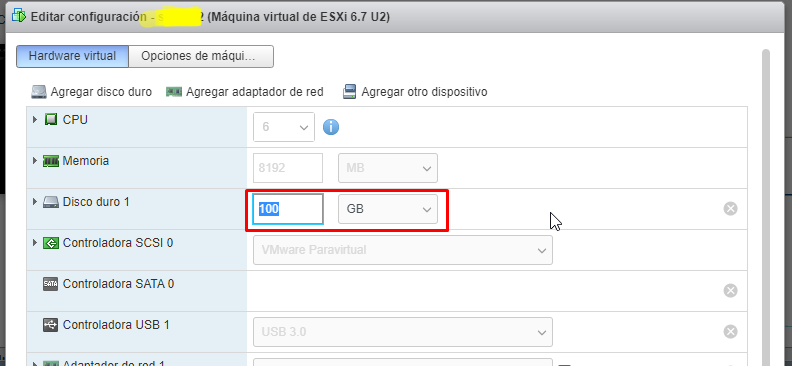This screenshot has width=792, height=366.
Task: Click Agregar adaptador de red button
Action: click(x=245, y=92)
